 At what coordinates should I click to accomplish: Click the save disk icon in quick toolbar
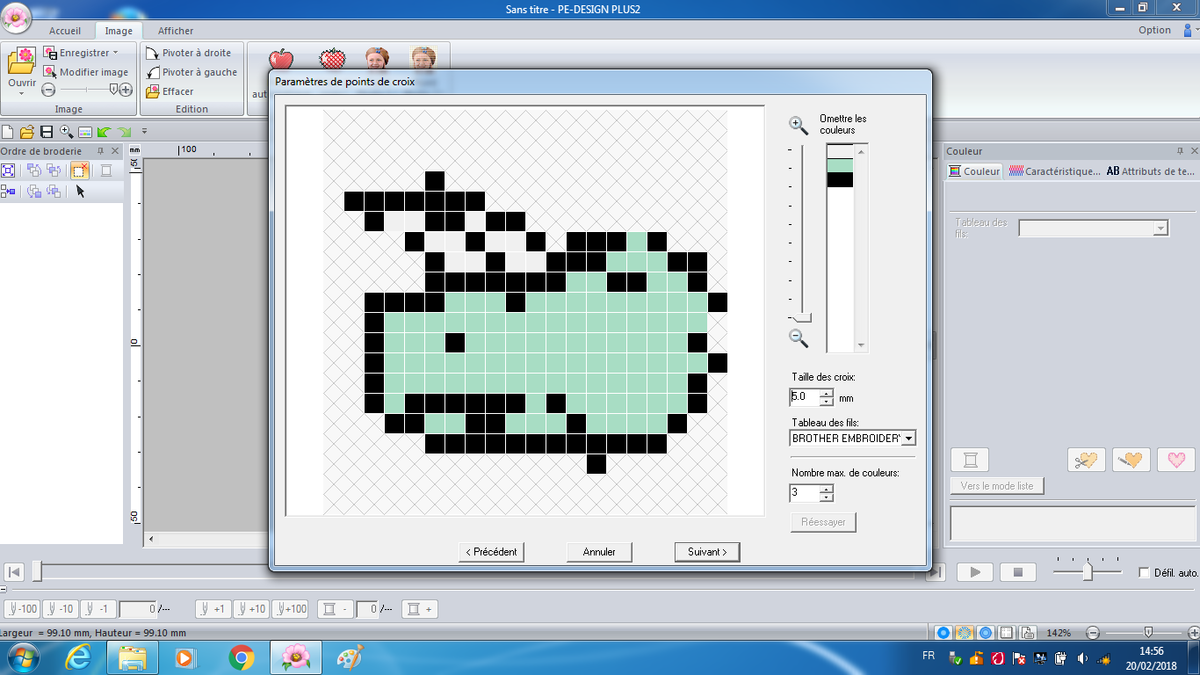(x=46, y=131)
